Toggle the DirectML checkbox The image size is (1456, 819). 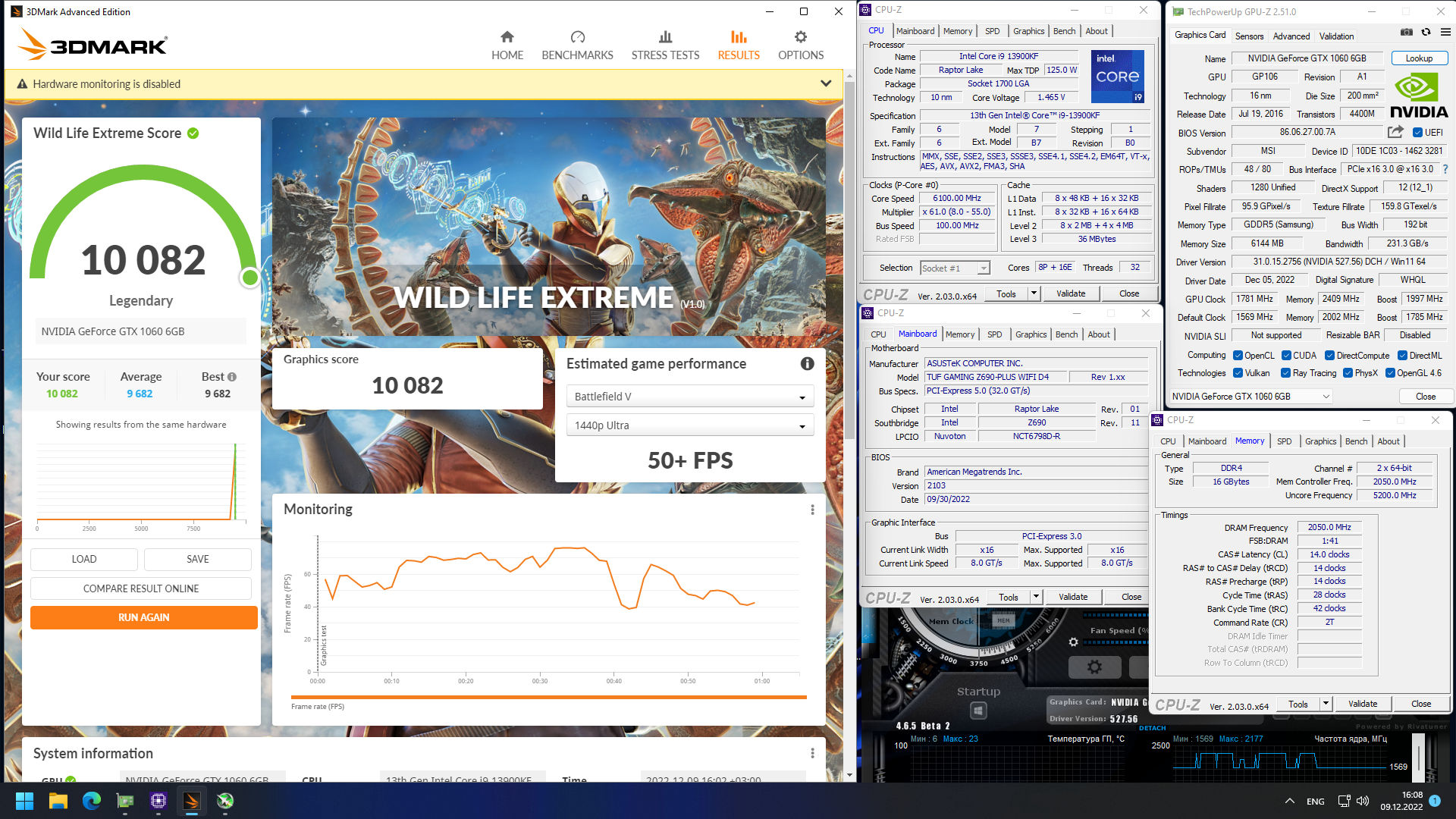(x=1402, y=356)
